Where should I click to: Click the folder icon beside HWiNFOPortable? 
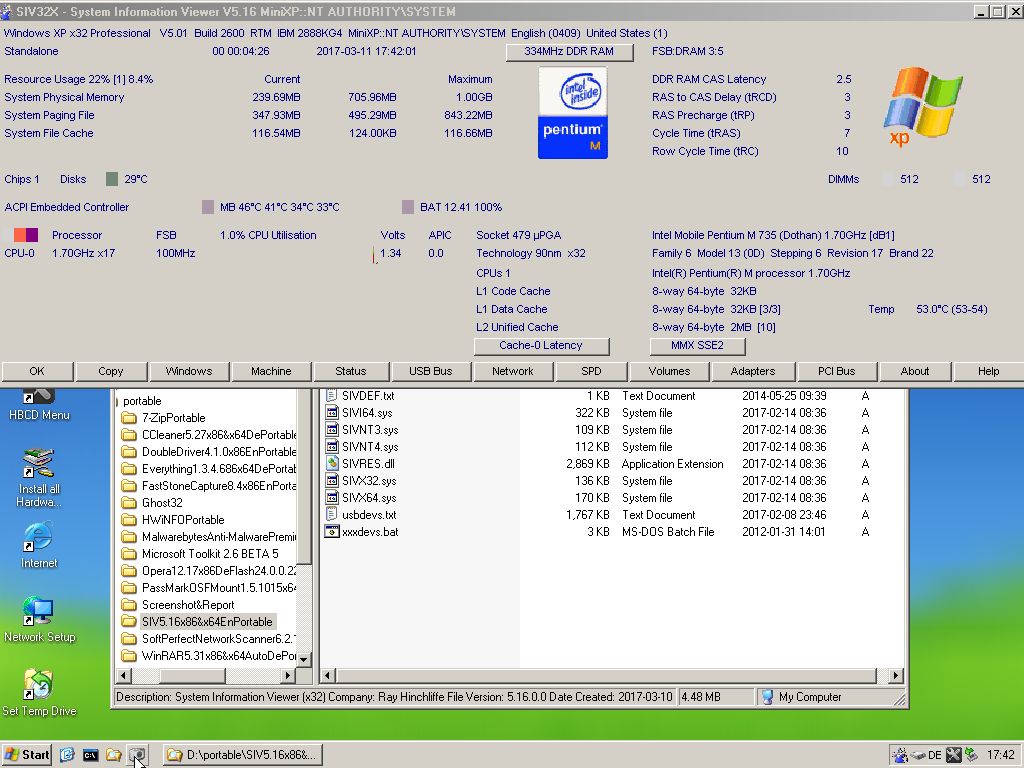coord(129,520)
